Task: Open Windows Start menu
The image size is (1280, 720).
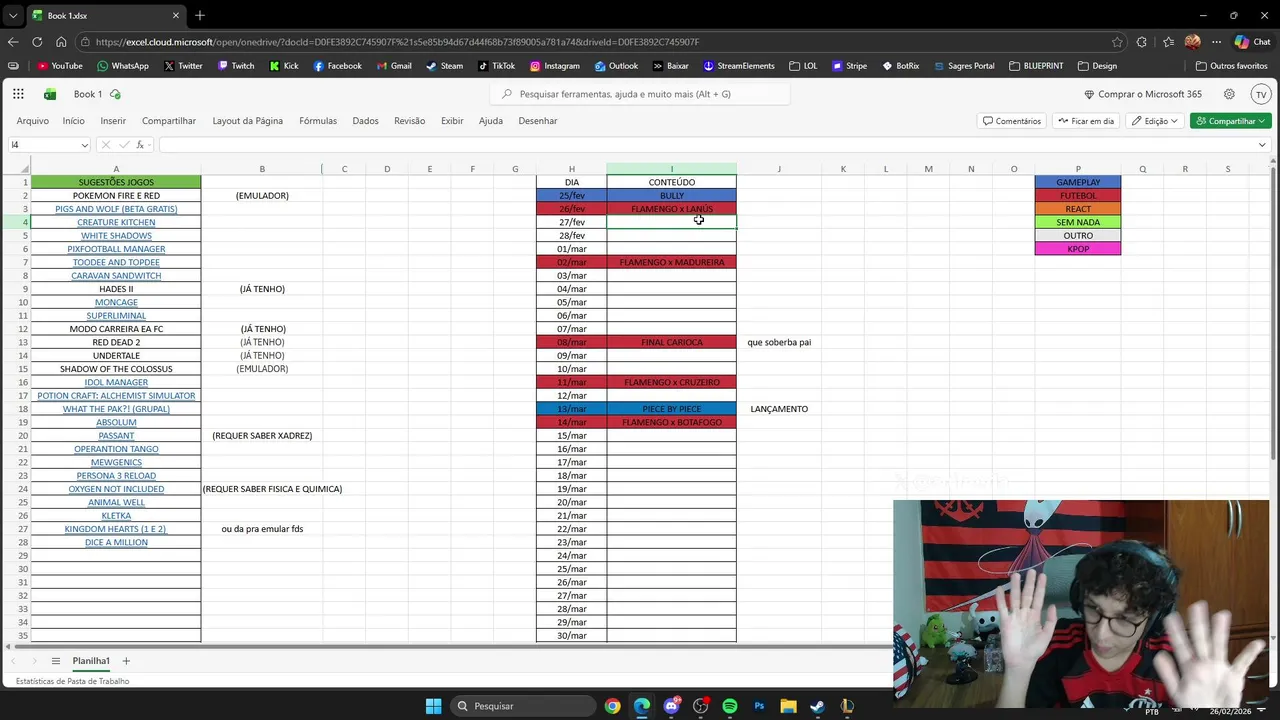Action: coord(433,706)
